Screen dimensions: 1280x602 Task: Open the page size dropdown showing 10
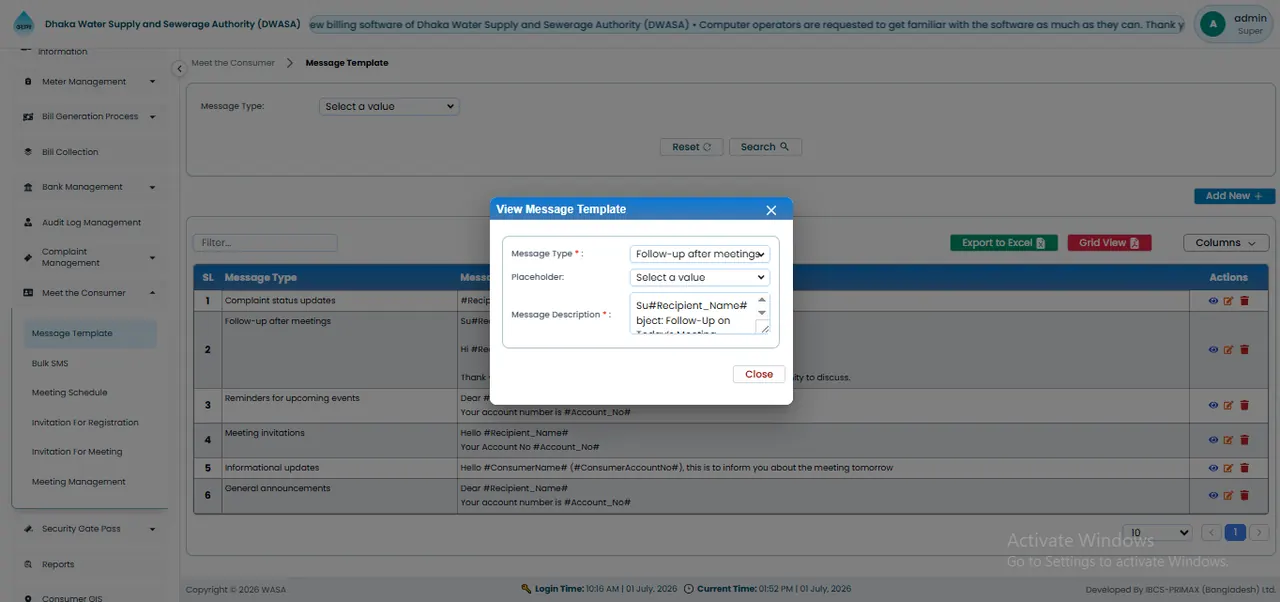pos(1157,533)
